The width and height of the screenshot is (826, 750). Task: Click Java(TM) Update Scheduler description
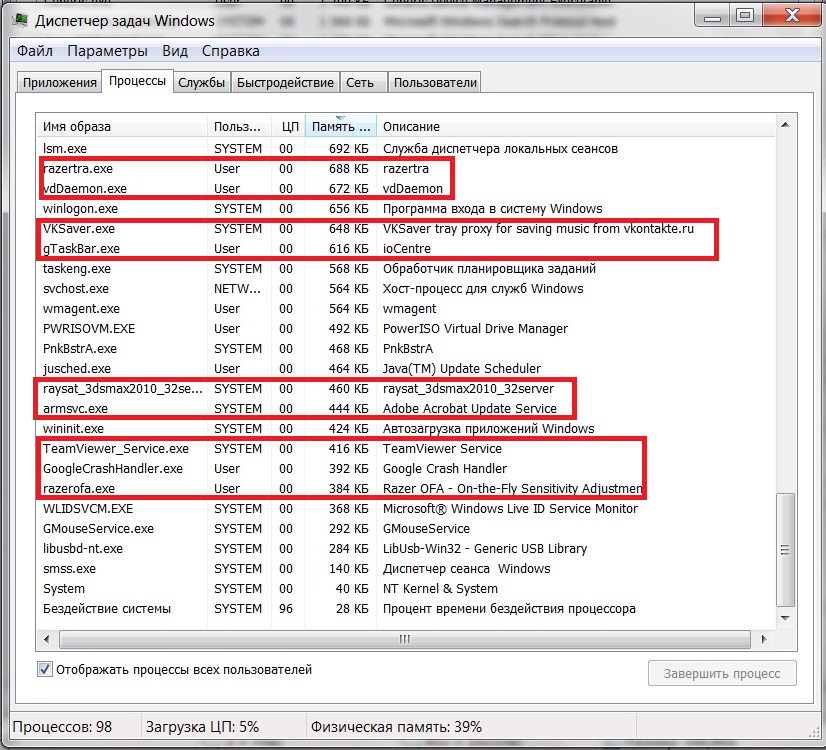[461, 369]
